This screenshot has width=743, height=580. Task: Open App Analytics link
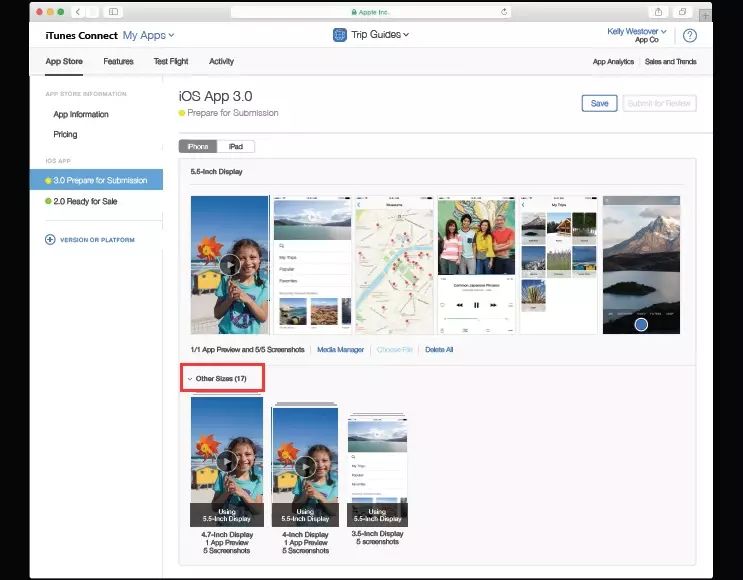613,62
